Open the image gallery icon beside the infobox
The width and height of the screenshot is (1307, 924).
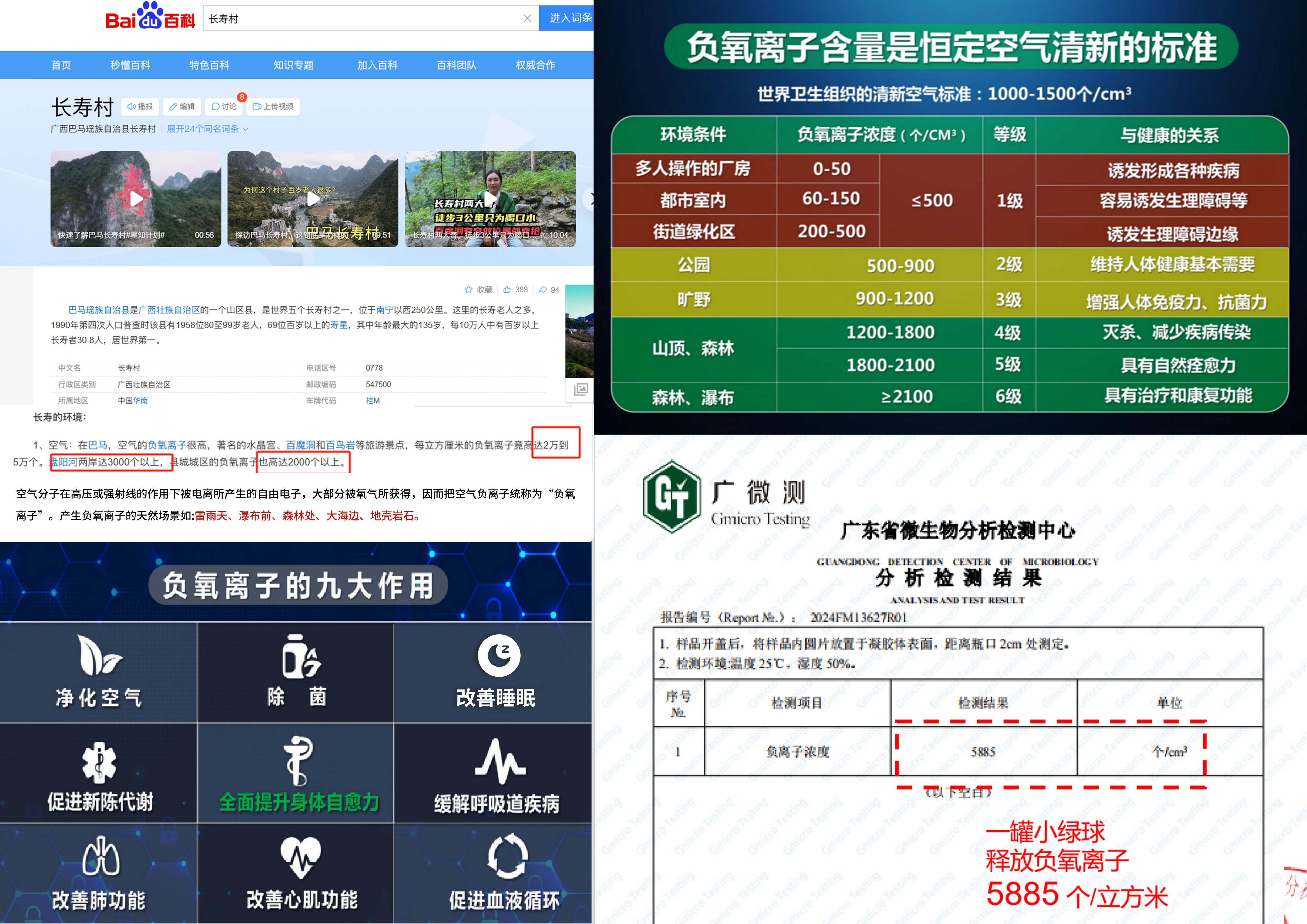click(x=581, y=389)
